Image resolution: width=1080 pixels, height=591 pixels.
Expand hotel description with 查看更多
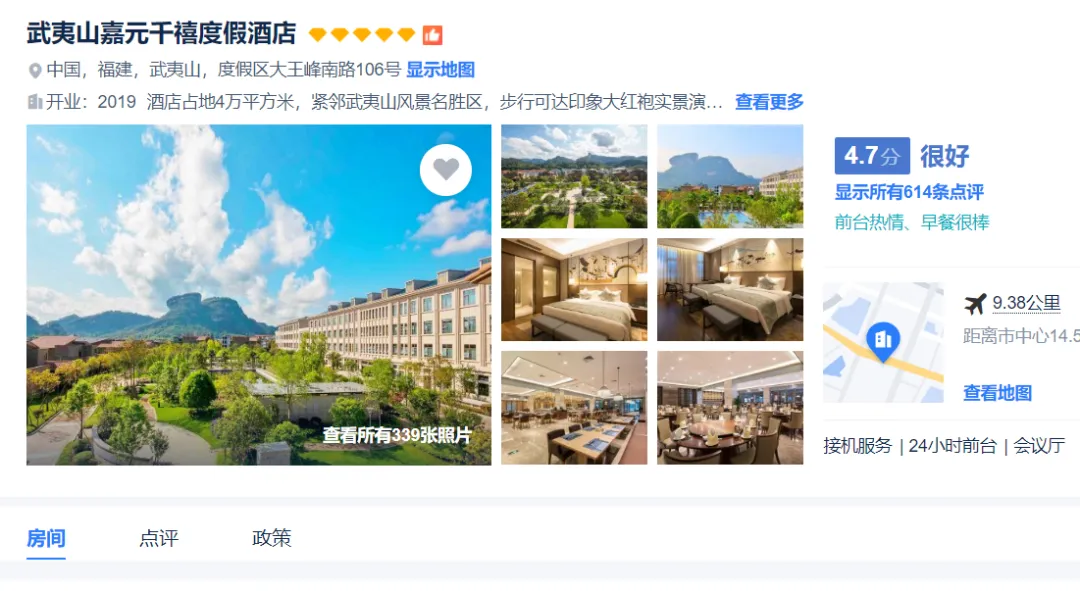coord(769,102)
